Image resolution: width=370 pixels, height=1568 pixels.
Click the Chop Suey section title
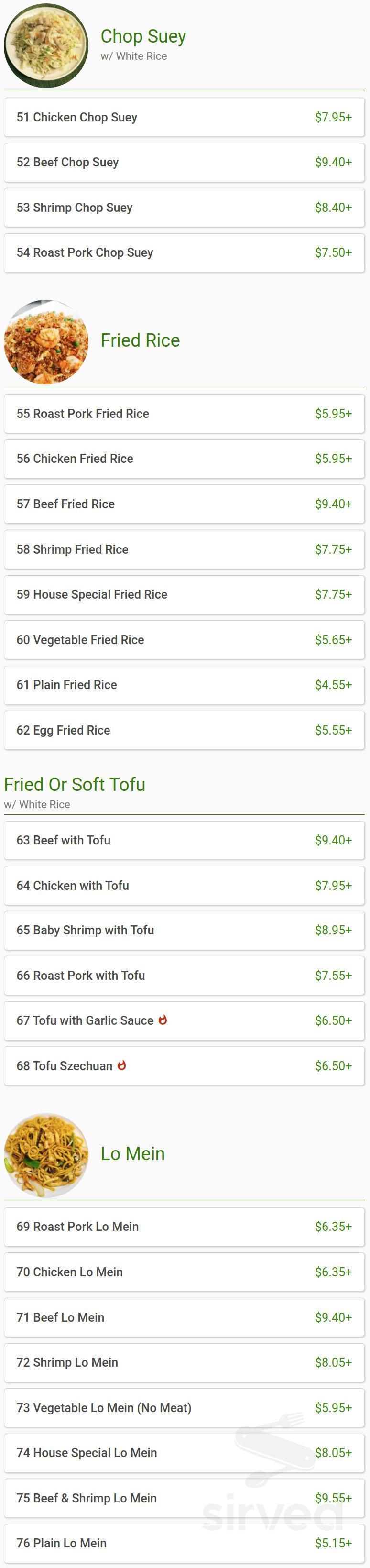pos(143,36)
